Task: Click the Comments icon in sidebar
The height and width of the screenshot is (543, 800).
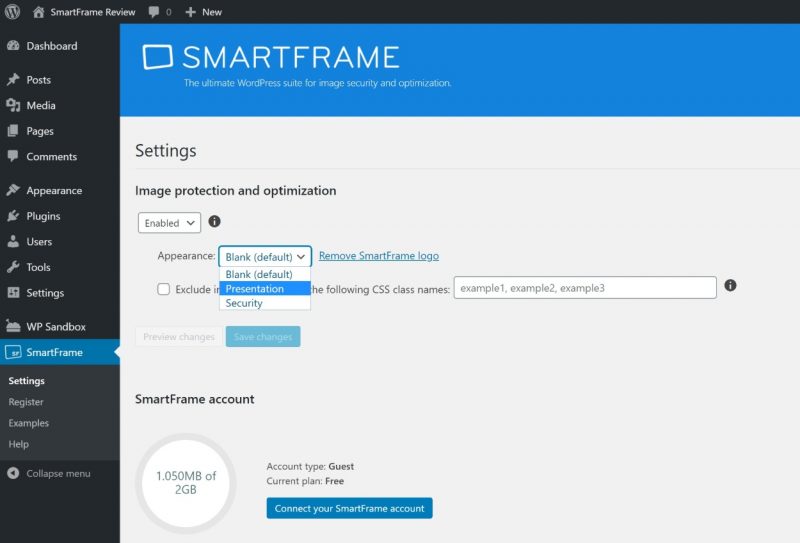Action: click(x=13, y=156)
